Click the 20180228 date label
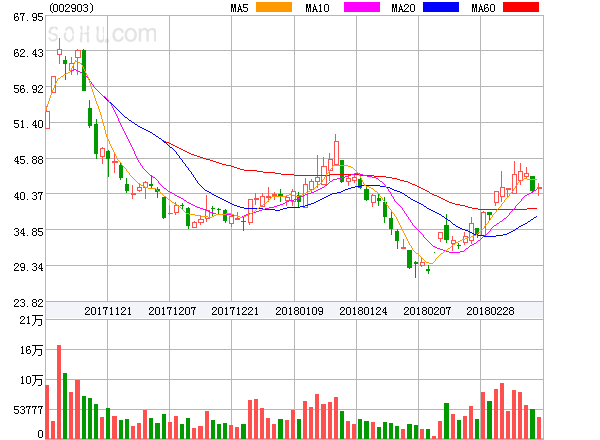Image resolution: width=600 pixels, height=440 pixels. (490, 311)
